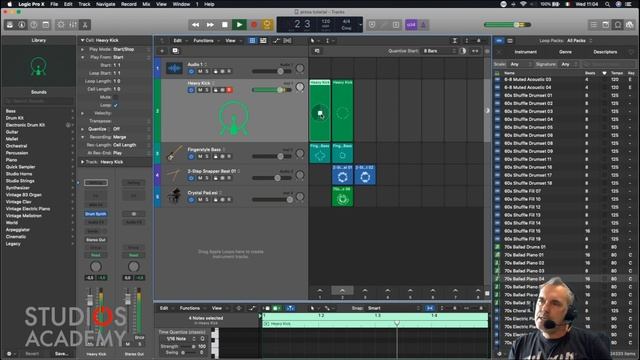The height and width of the screenshot is (360, 640).
Task: Show the Tracks view button
Action: [263, 40]
